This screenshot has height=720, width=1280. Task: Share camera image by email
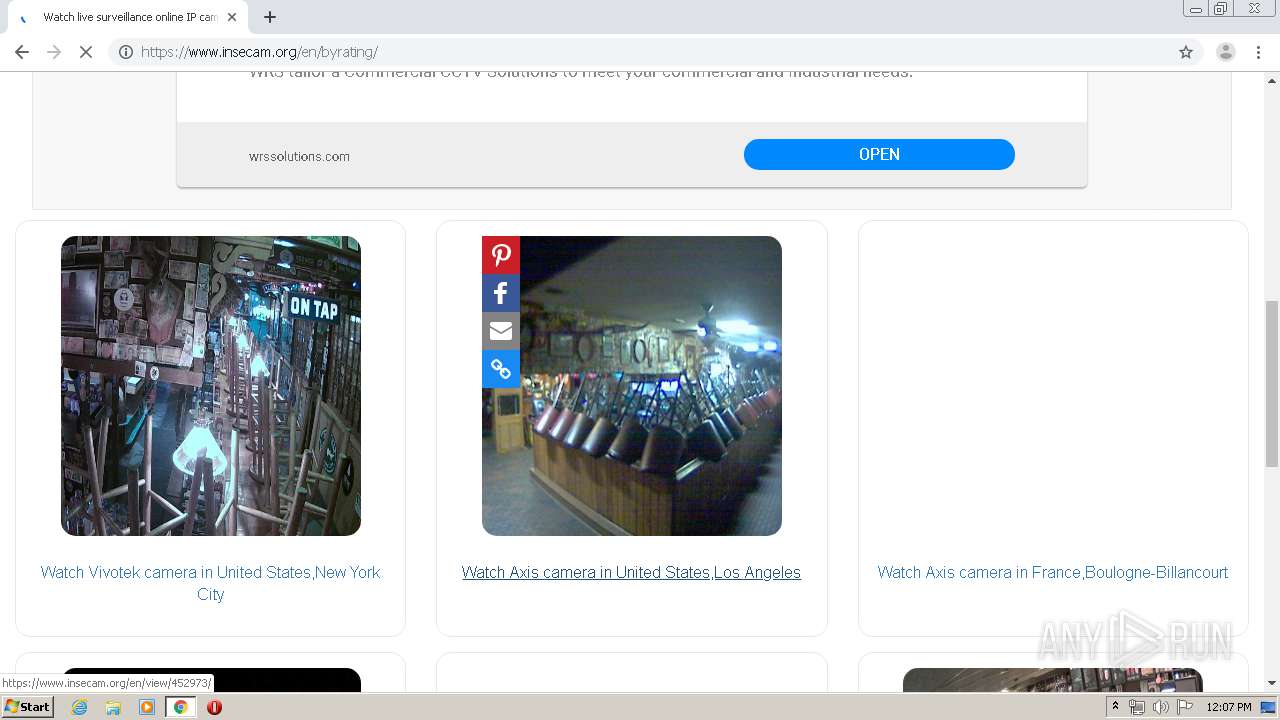pyautogui.click(x=501, y=331)
